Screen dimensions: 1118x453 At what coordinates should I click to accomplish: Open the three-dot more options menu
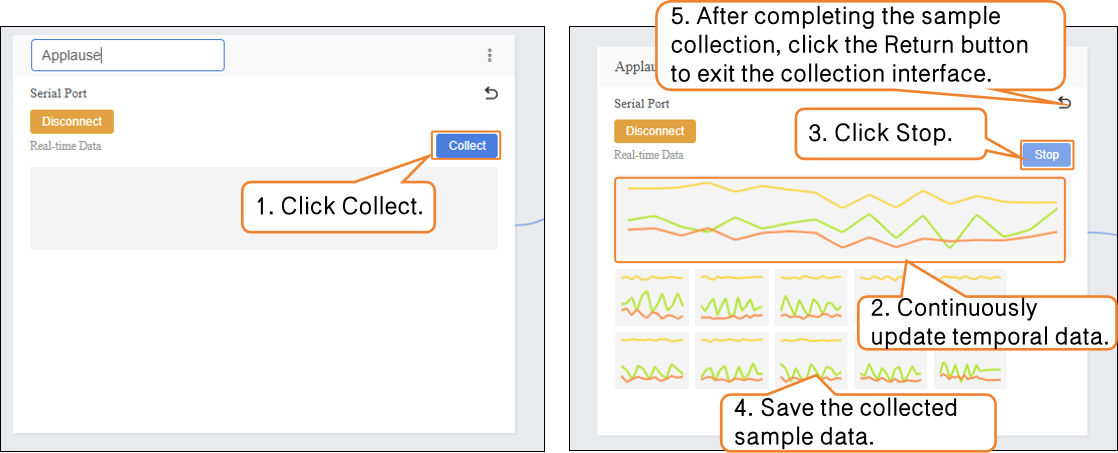click(x=489, y=56)
